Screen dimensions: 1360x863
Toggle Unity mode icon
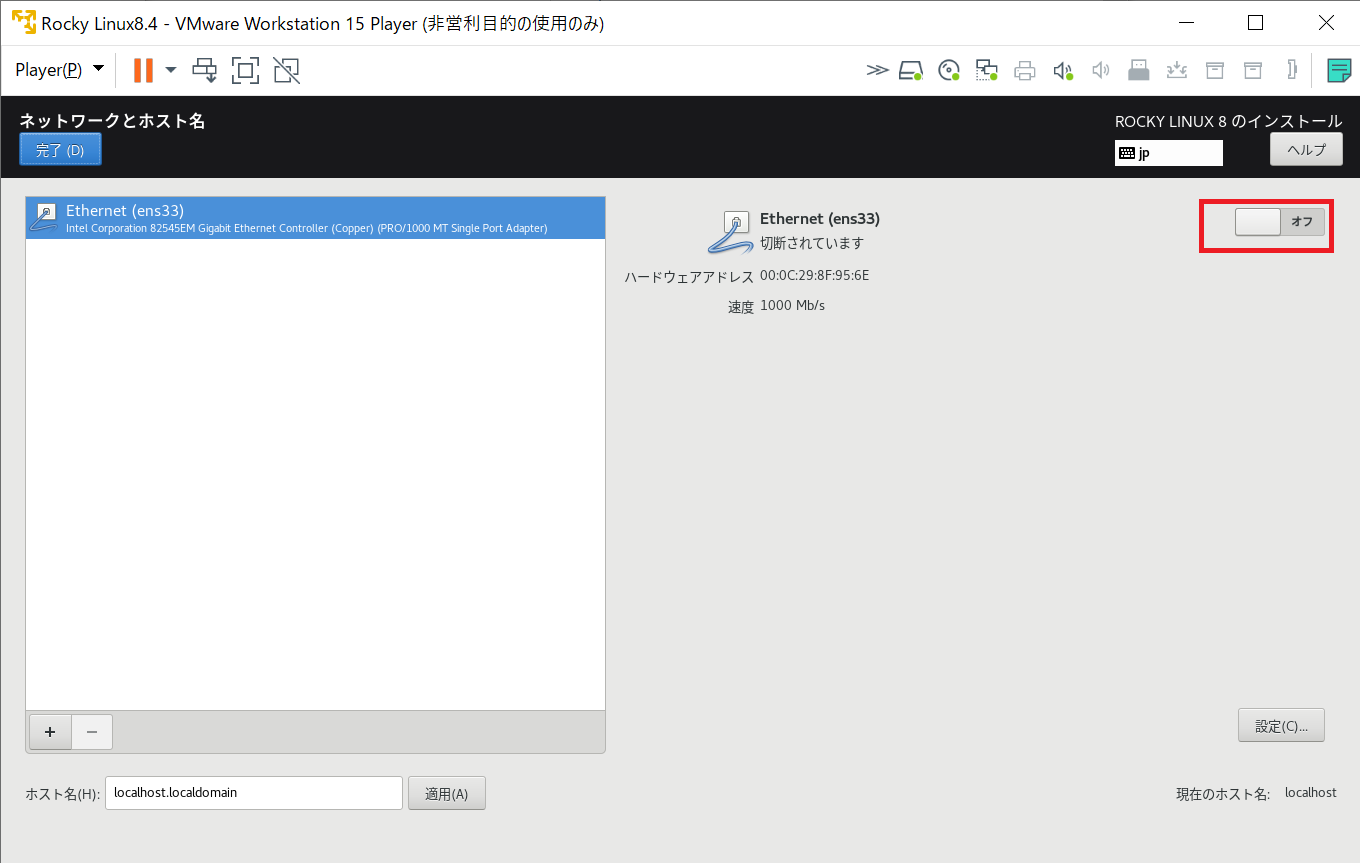click(x=286, y=70)
